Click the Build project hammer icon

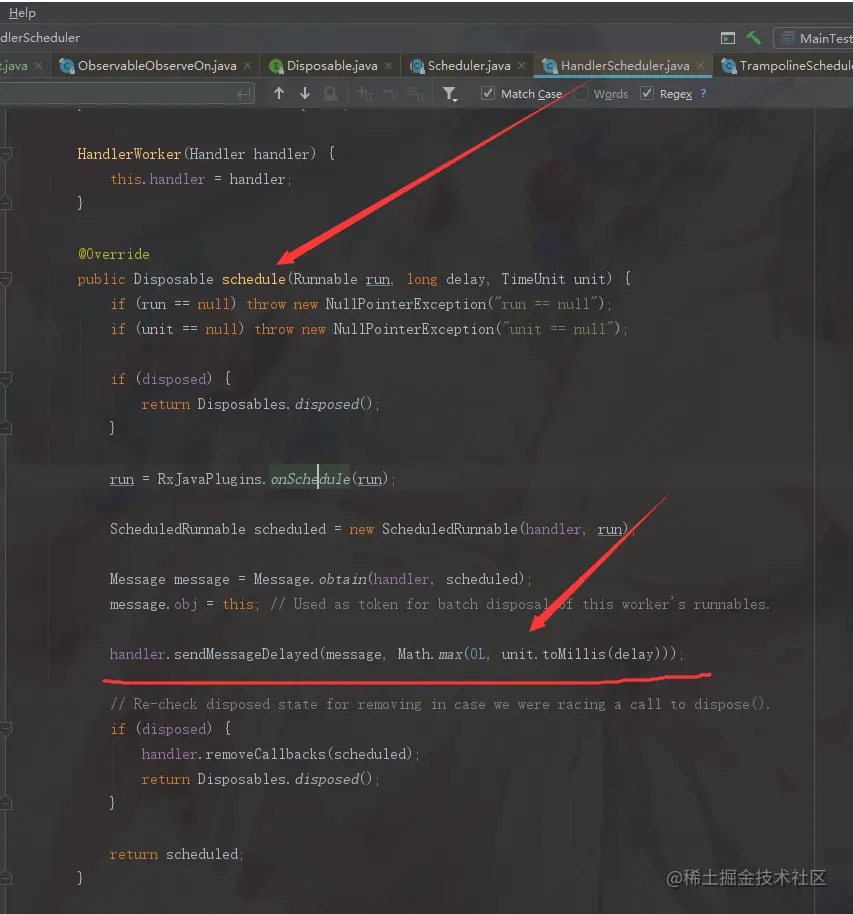pyautogui.click(x=754, y=38)
